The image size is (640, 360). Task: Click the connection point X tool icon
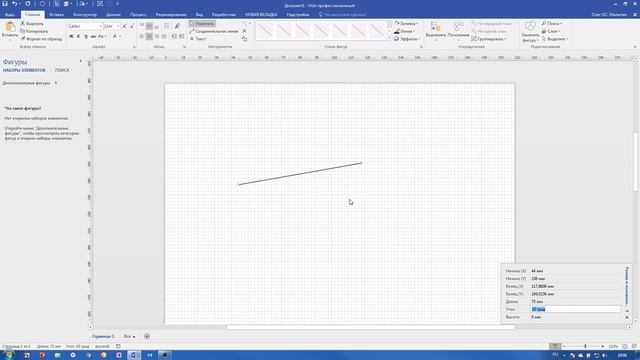point(244,31)
